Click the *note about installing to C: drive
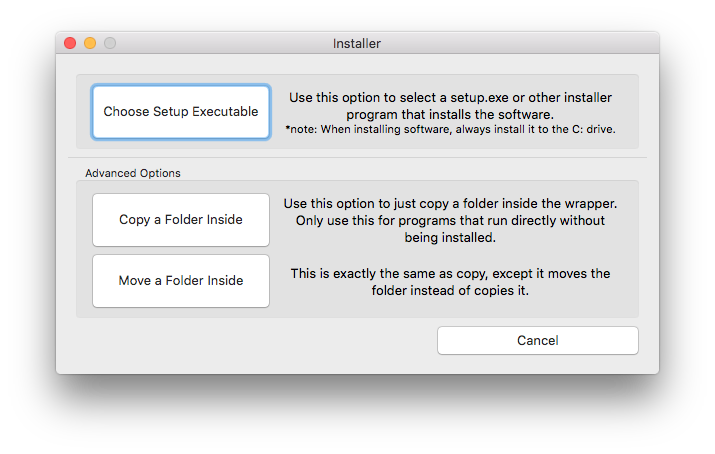Viewport: 715px width, 454px height. click(450, 129)
